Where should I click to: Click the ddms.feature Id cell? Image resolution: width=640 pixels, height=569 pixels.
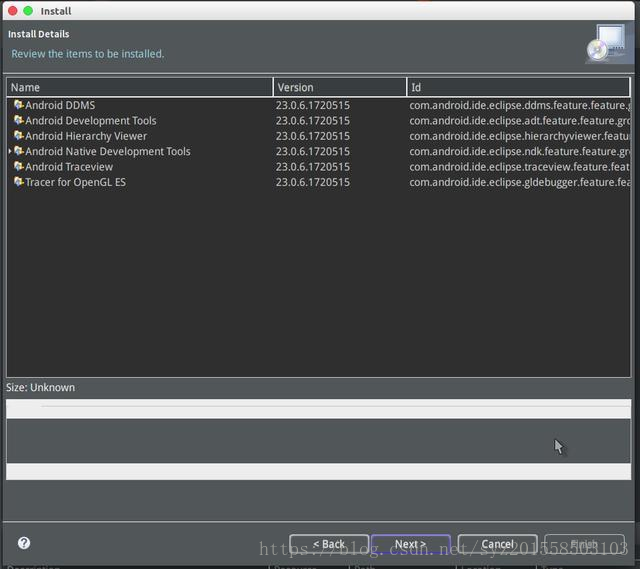click(x=520, y=105)
